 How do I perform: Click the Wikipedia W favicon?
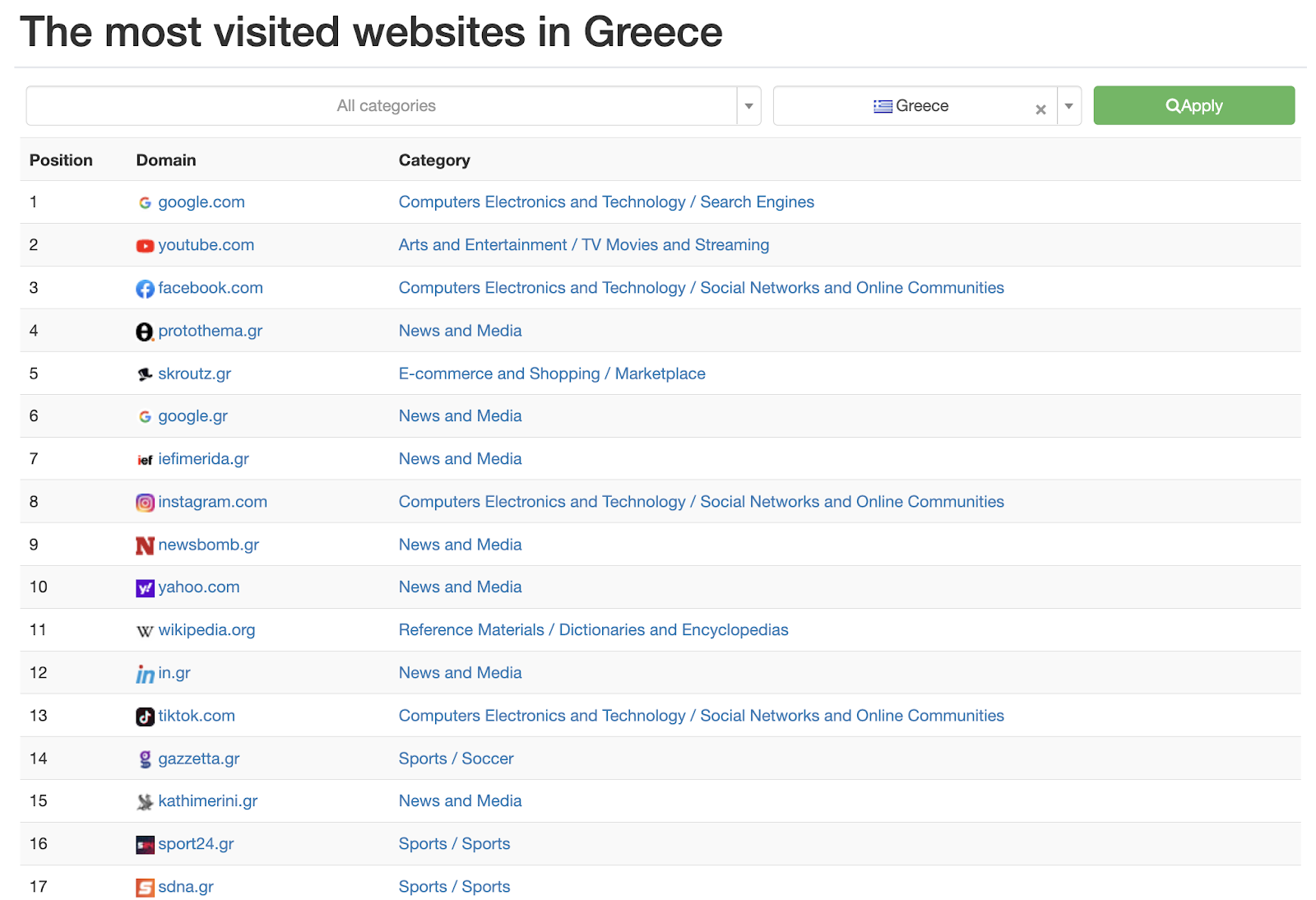coord(145,631)
